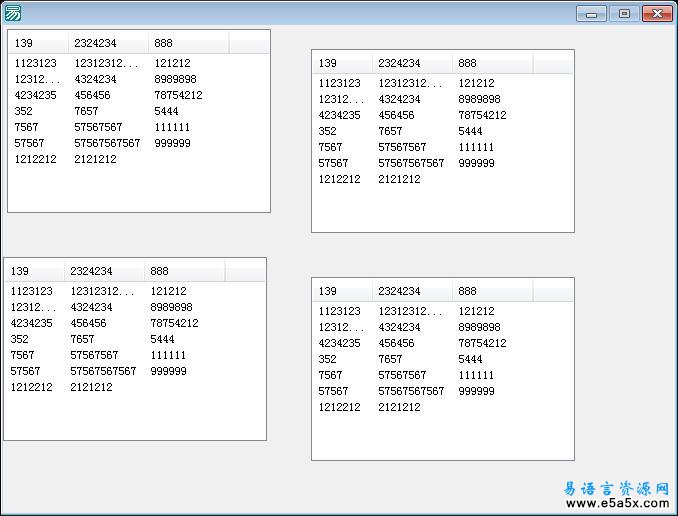This screenshot has width=678, height=516.
Task: Select cell 12312312... in bottom-right list
Action: (410, 311)
